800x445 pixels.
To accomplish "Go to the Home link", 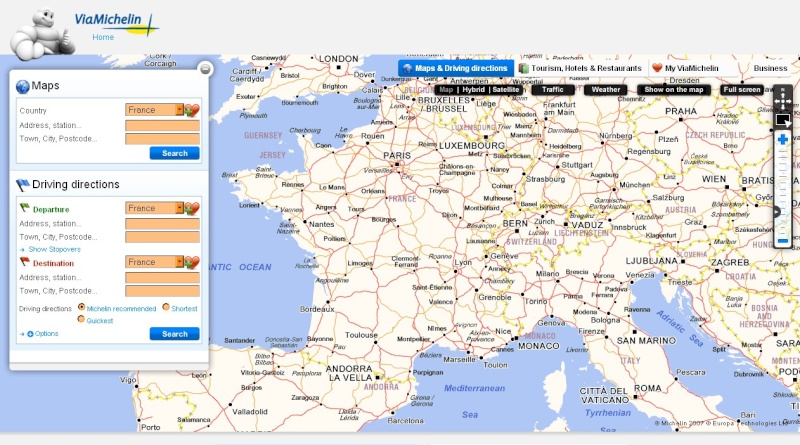I will [x=103, y=37].
